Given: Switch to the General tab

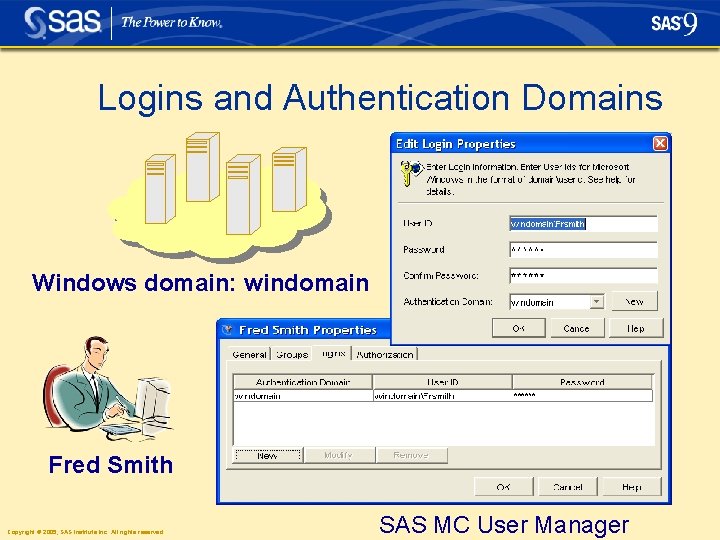Looking at the screenshot, I should point(249,354).
